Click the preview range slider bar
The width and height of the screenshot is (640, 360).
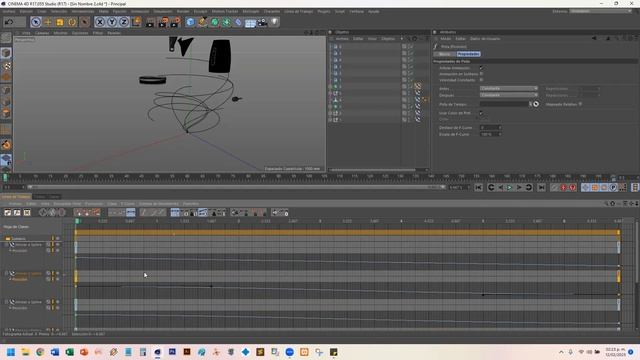click(236, 187)
